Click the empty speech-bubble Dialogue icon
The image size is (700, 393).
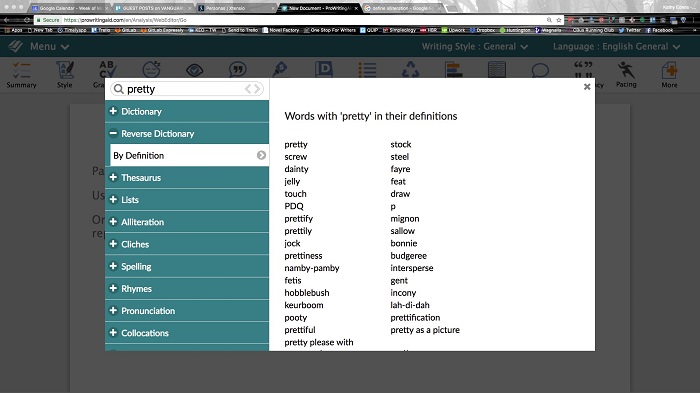(540, 70)
